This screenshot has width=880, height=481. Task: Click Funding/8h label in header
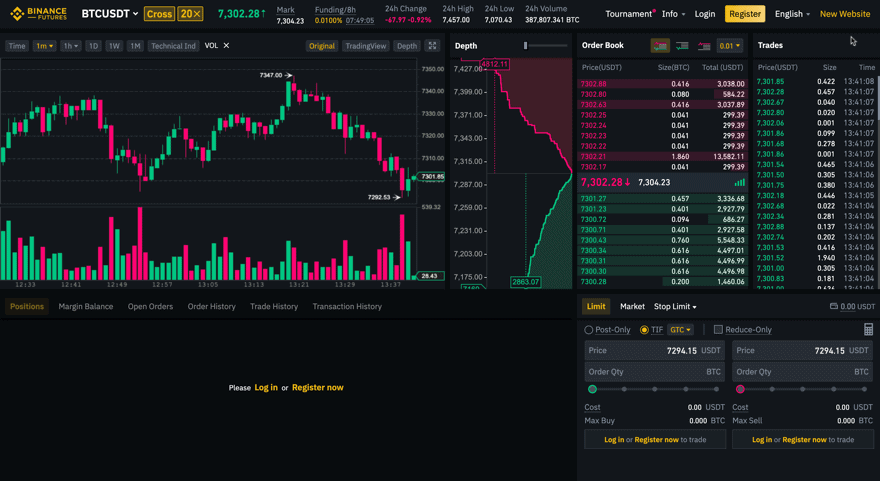click(x=334, y=10)
